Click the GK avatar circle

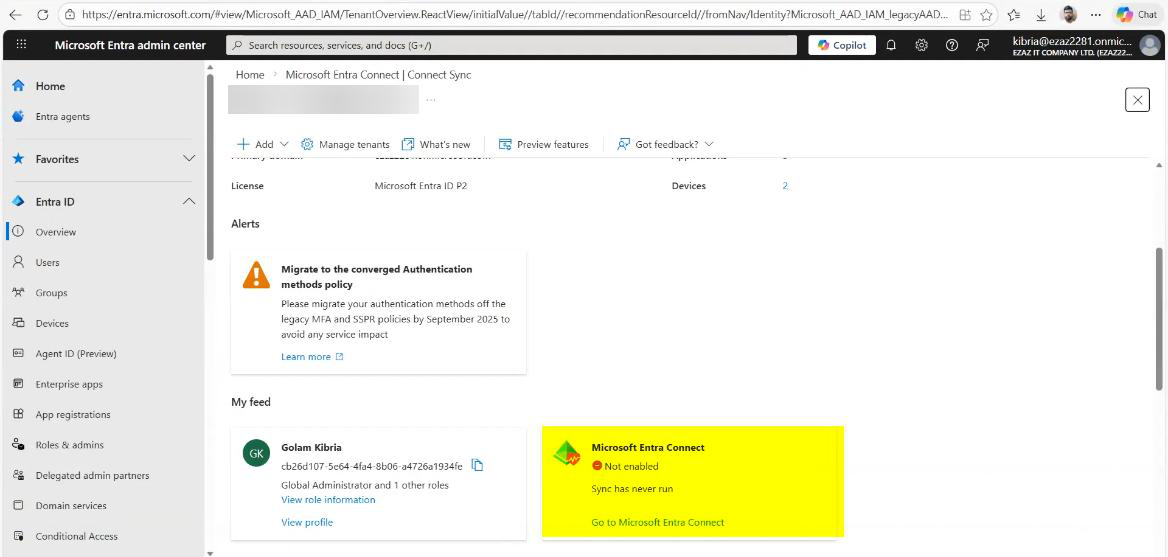click(256, 453)
